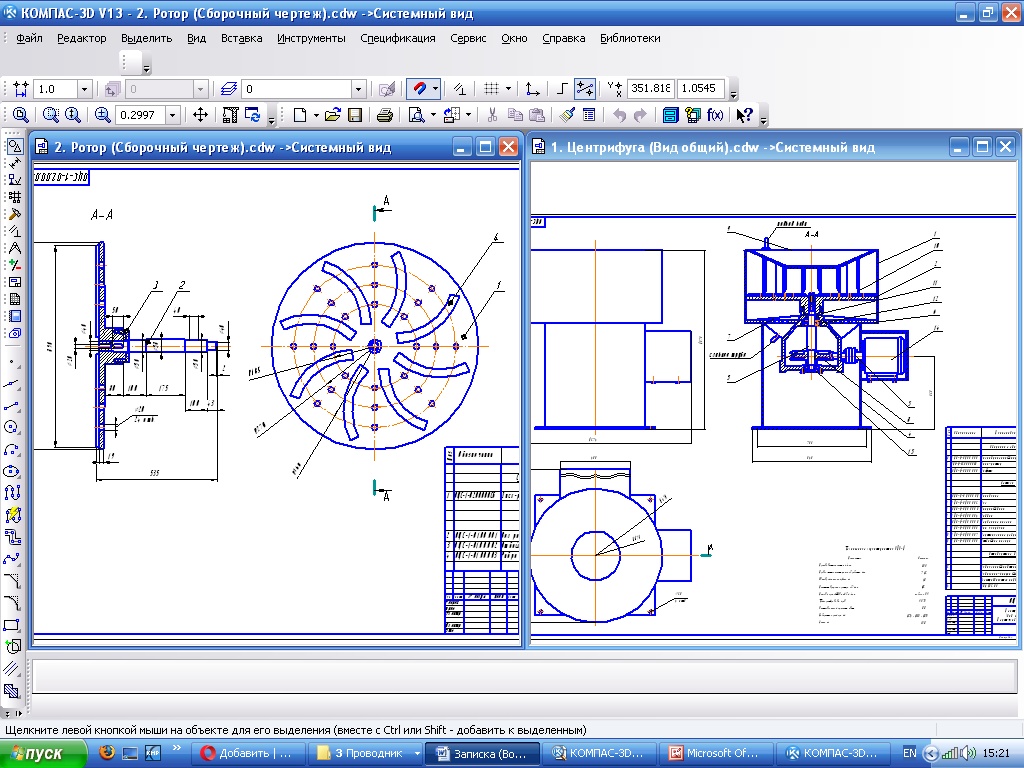1024x768 pixels.
Task: Switch to Microsoft Of... taskbar button
Action: (x=714, y=754)
